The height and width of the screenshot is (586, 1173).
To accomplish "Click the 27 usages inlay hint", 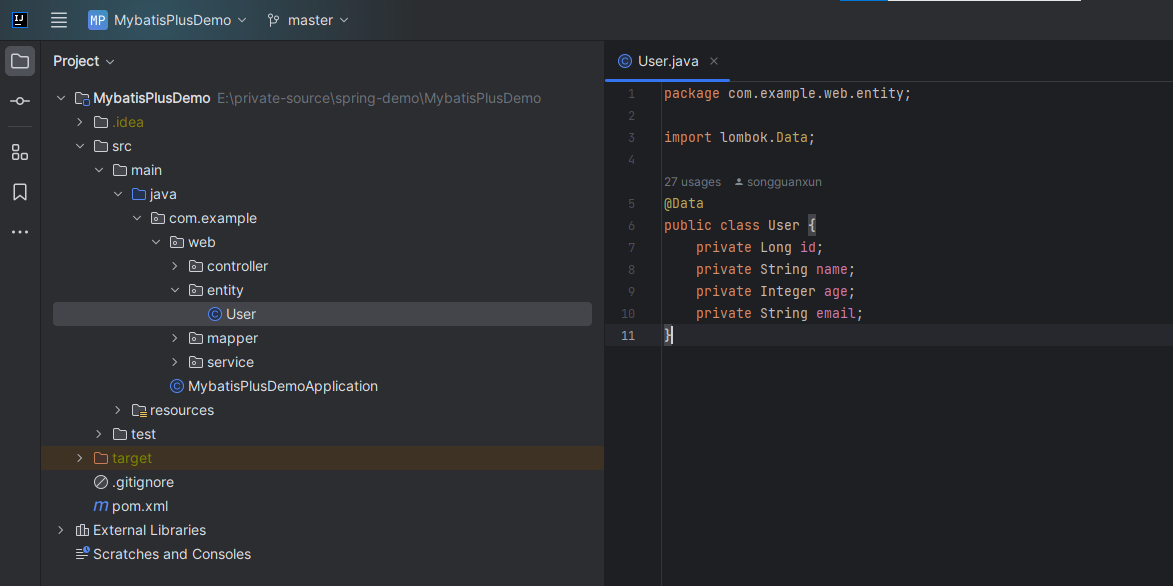I will click(693, 182).
